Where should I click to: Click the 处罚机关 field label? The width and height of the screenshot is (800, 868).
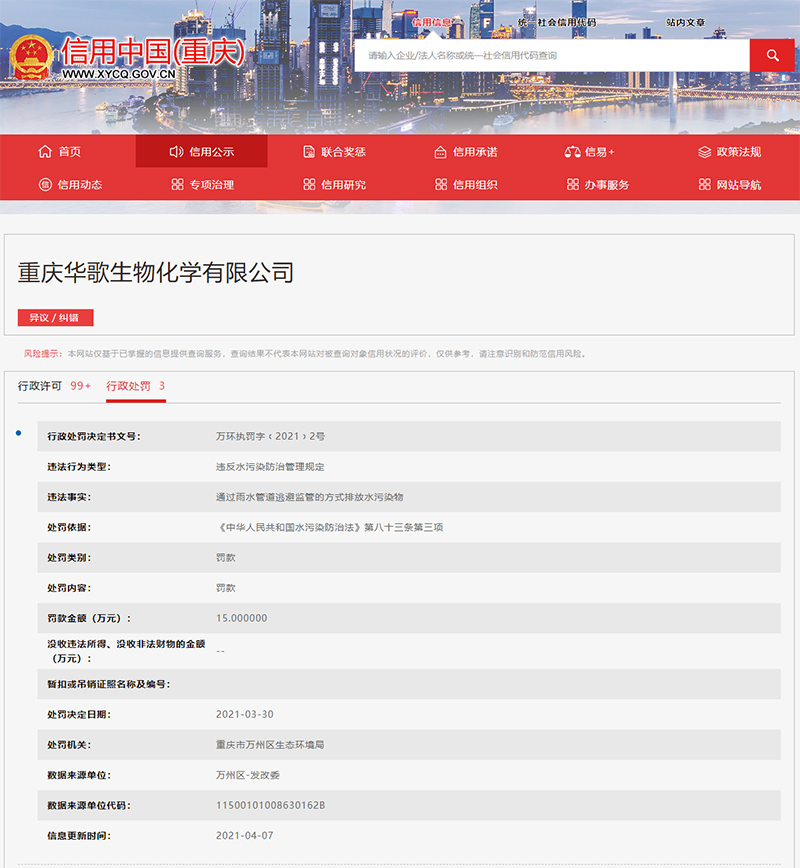click(x=69, y=745)
